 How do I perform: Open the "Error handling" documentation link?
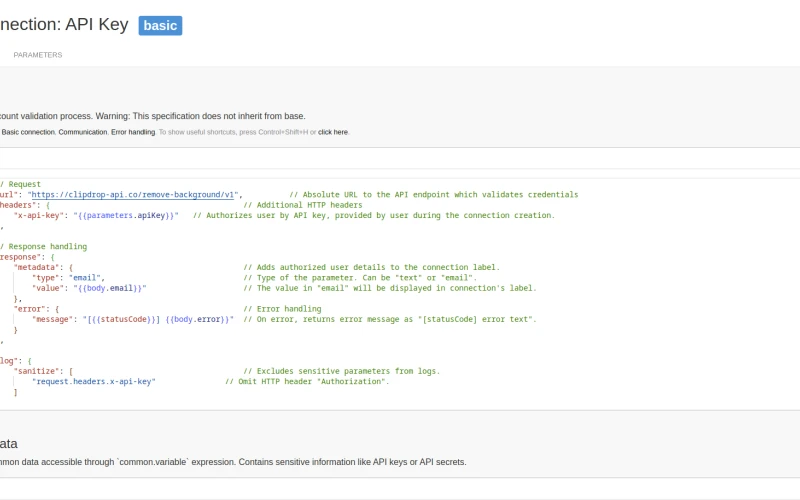133,132
